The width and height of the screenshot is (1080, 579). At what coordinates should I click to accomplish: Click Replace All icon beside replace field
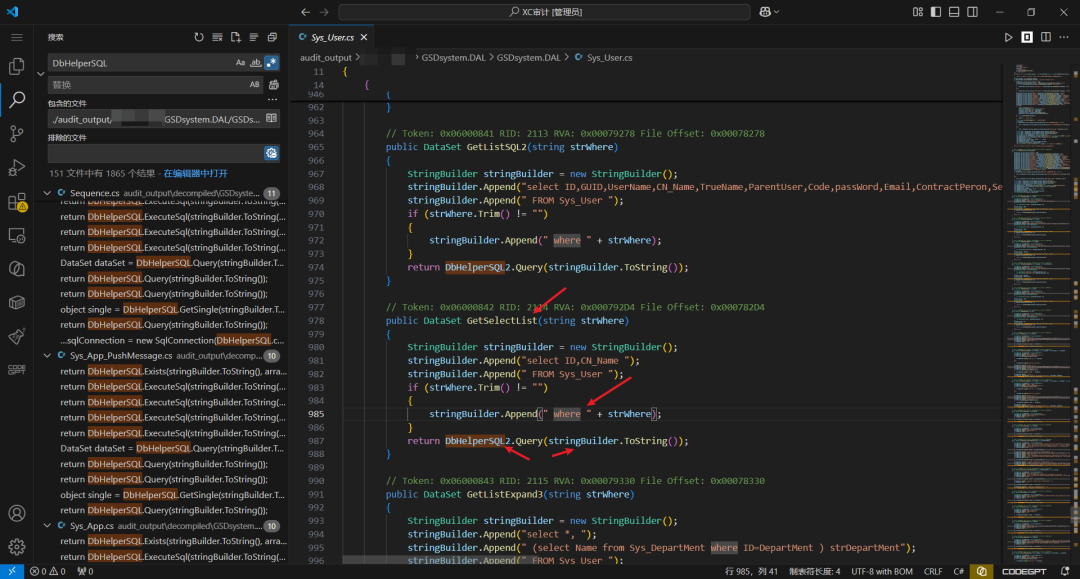273,85
